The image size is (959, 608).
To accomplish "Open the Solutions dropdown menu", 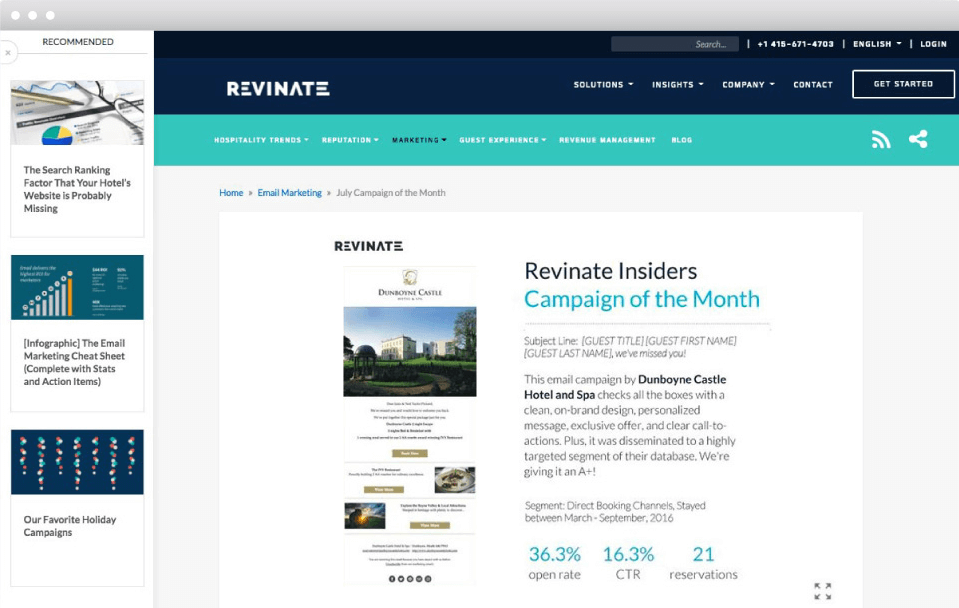I will 603,84.
